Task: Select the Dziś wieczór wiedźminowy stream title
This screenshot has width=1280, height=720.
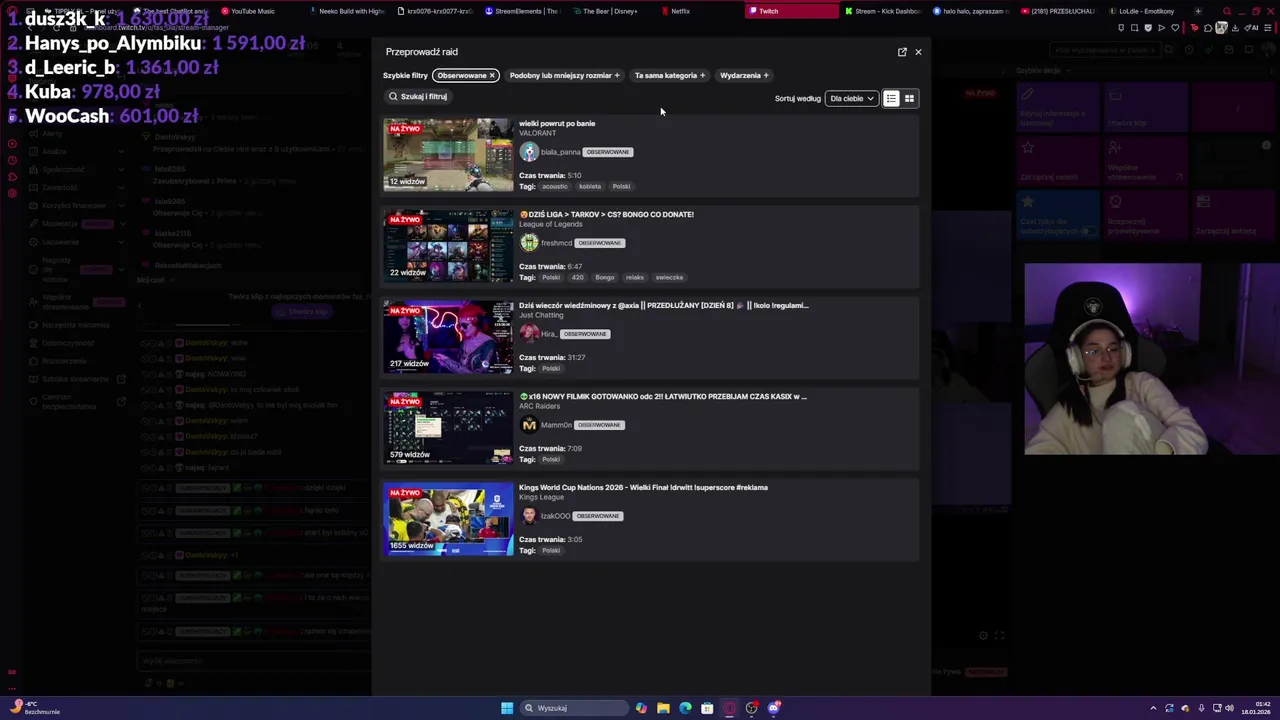Action: pos(664,306)
